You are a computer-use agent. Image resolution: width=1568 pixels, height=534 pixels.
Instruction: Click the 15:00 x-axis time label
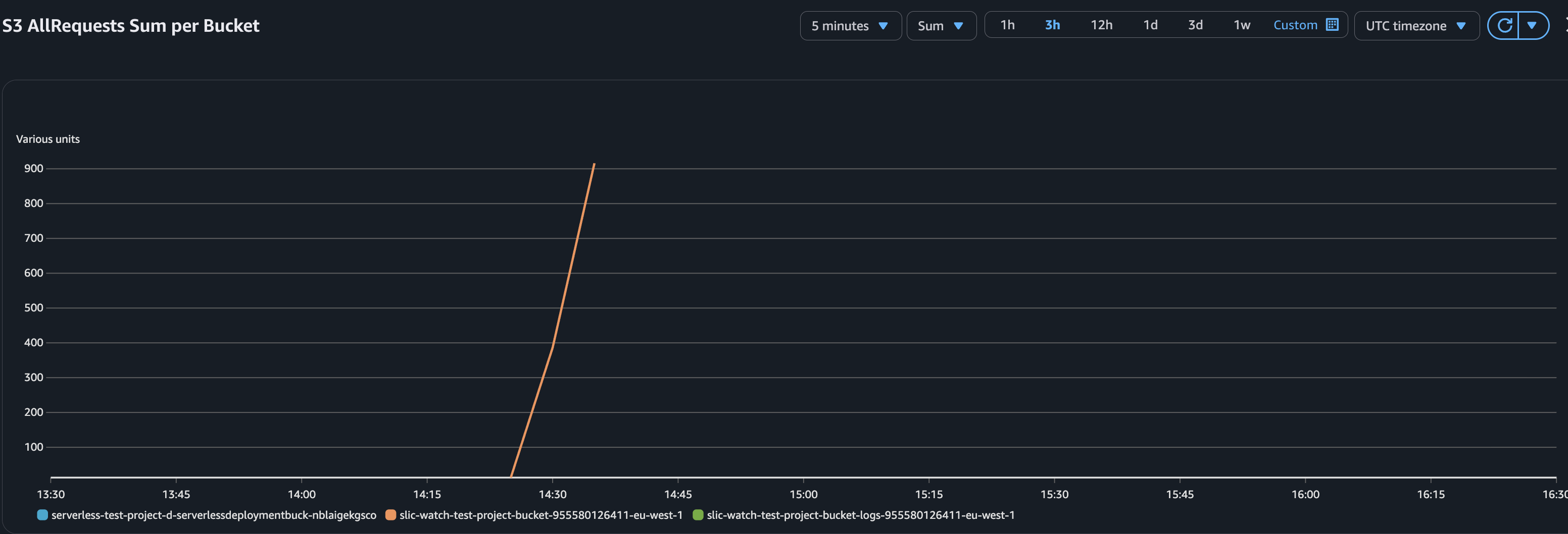click(x=803, y=495)
